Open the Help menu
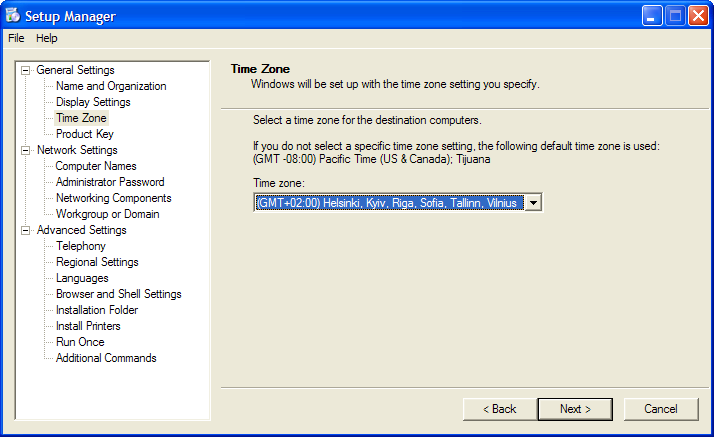 point(46,38)
